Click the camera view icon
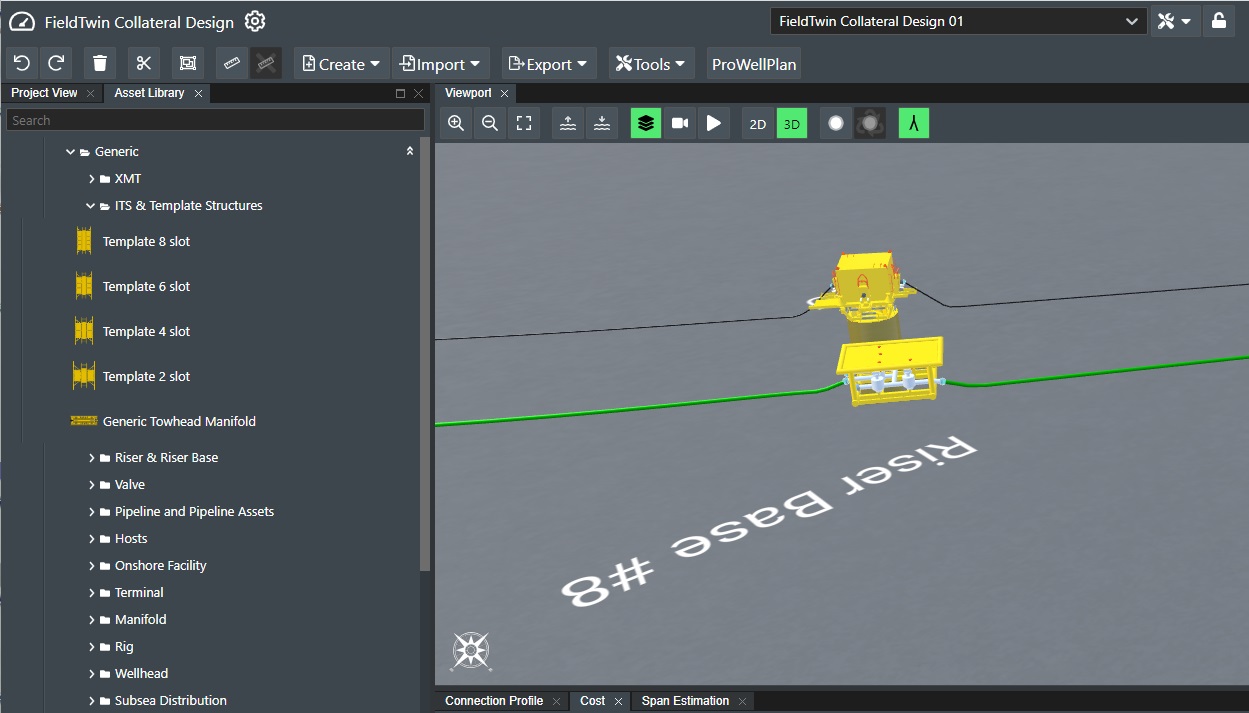 (680, 123)
